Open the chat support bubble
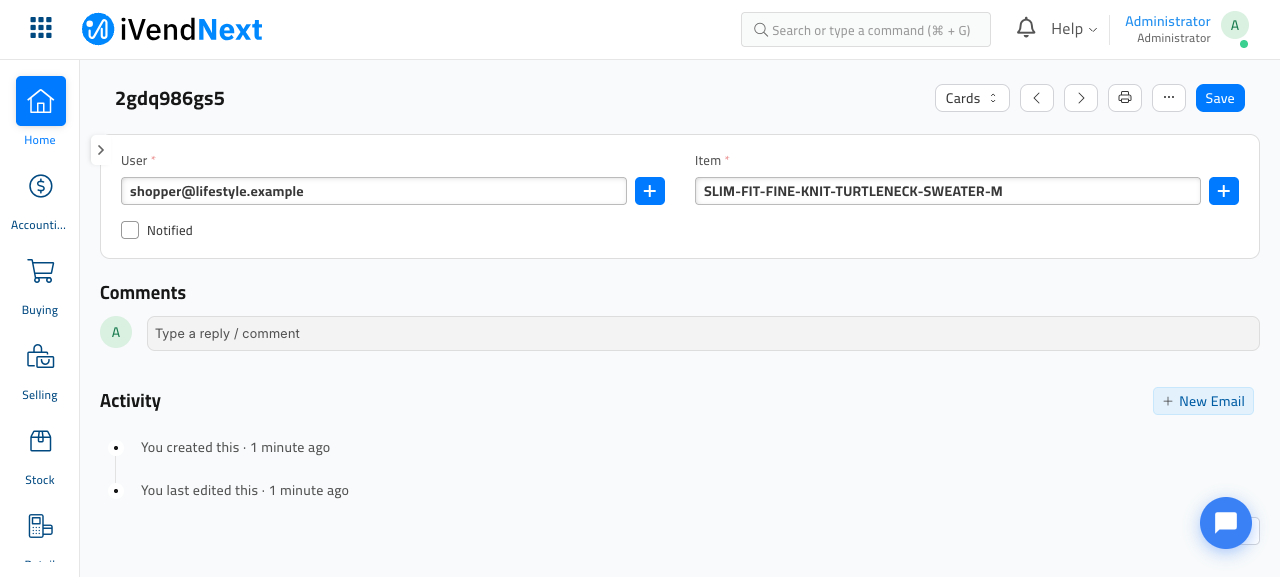Screen dimensions: 1280x577 click(1226, 523)
